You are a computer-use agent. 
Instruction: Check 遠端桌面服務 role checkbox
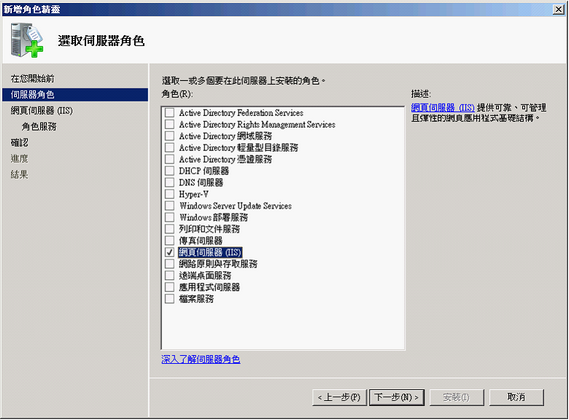coord(169,276)
